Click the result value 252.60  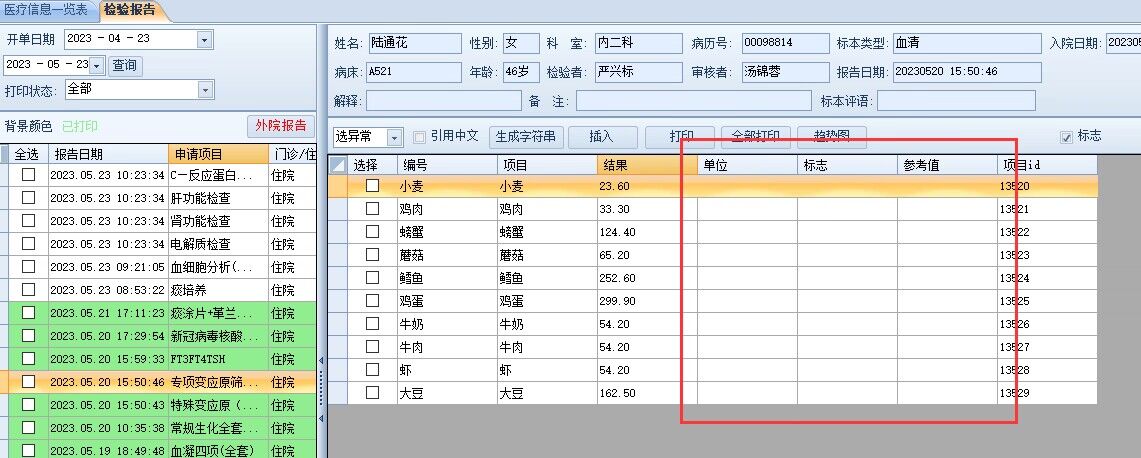(617, 278)
